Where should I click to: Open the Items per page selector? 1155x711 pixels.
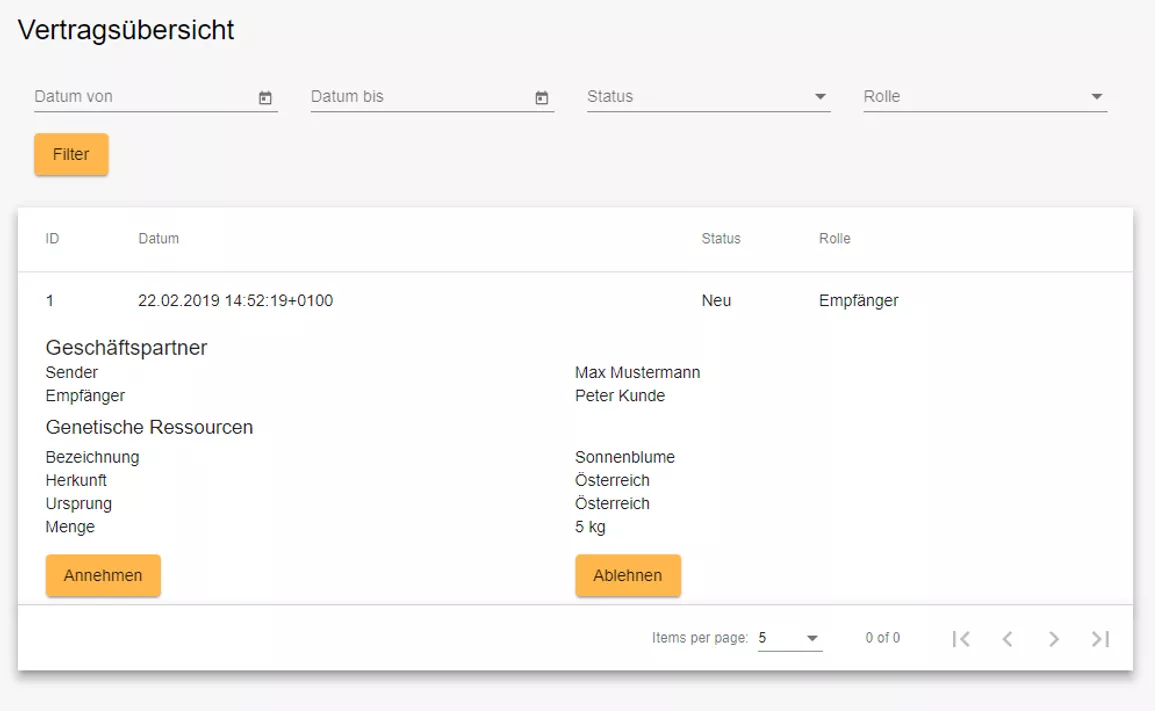tap(789, 638)
